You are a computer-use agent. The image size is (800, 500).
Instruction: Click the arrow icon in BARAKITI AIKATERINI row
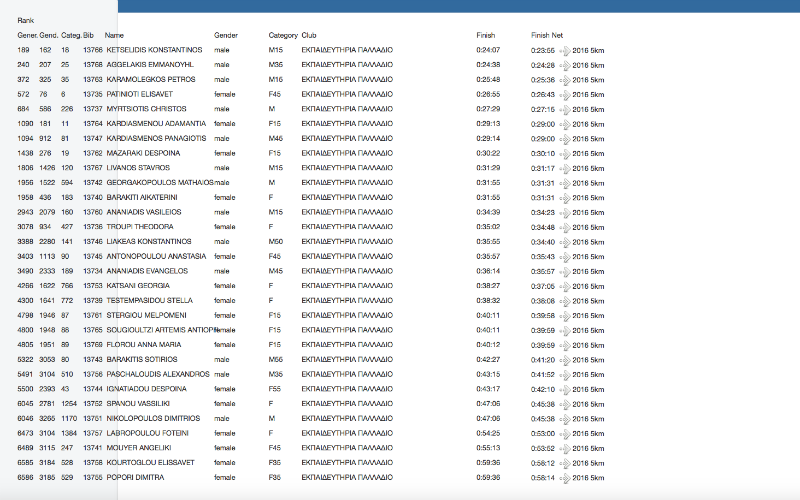(x=565, y=198)
